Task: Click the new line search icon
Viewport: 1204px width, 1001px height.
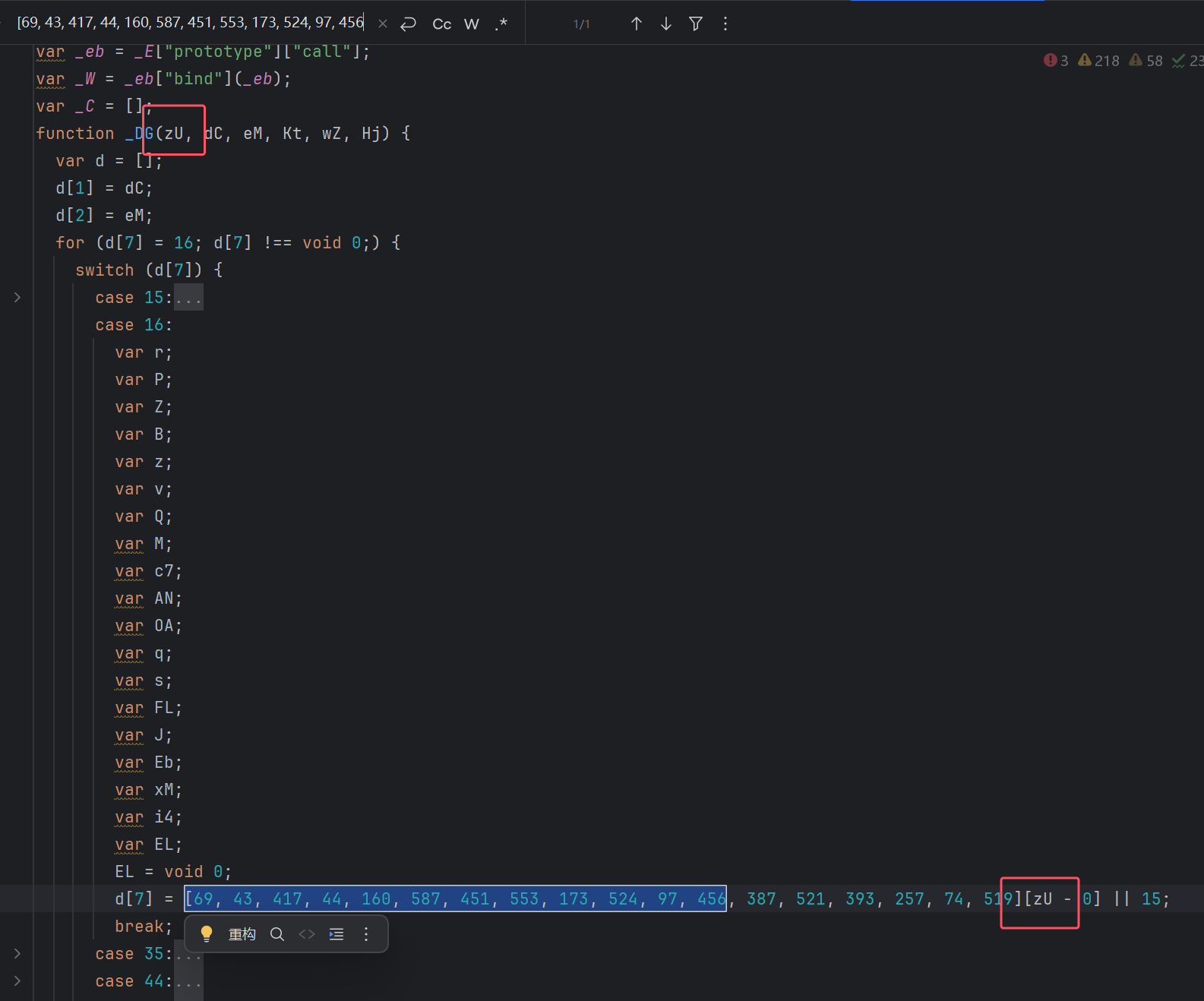Action: (x=409, y=24)
